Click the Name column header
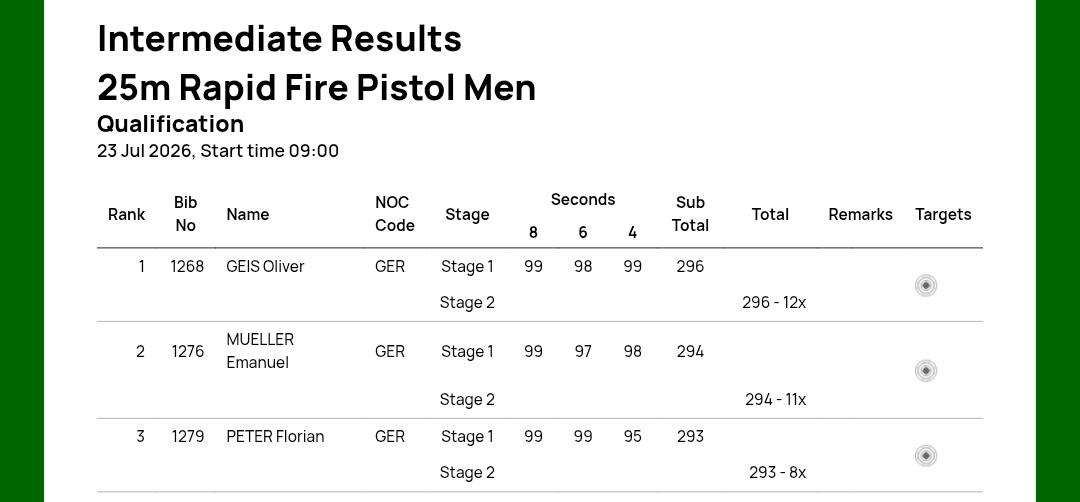The height and width of the screenshot is (502, 1080). 247,214
